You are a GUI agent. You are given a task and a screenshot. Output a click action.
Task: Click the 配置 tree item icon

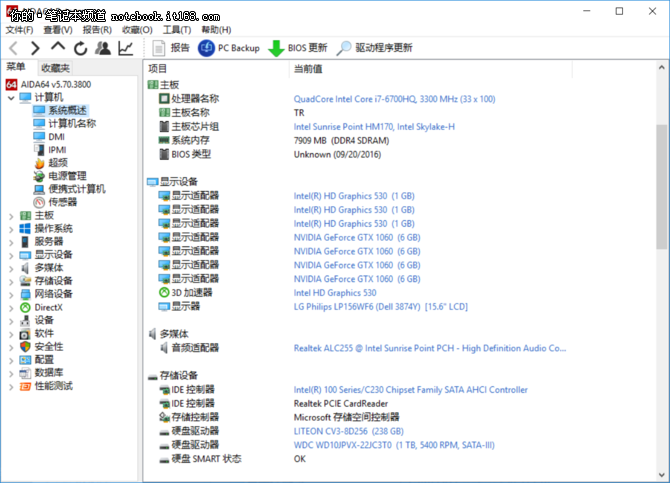tap(25, 360)
